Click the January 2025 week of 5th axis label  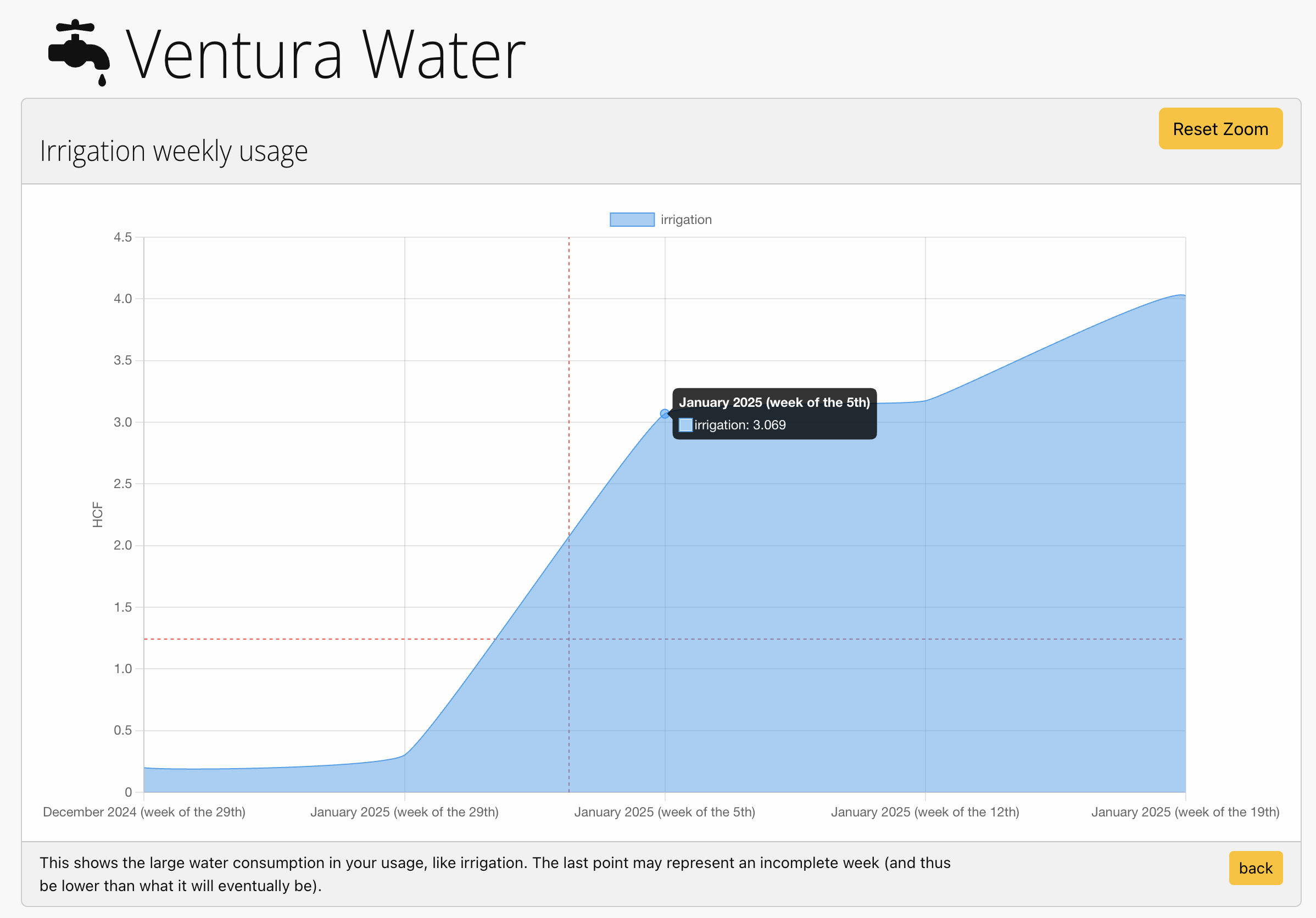coord(664,811)
